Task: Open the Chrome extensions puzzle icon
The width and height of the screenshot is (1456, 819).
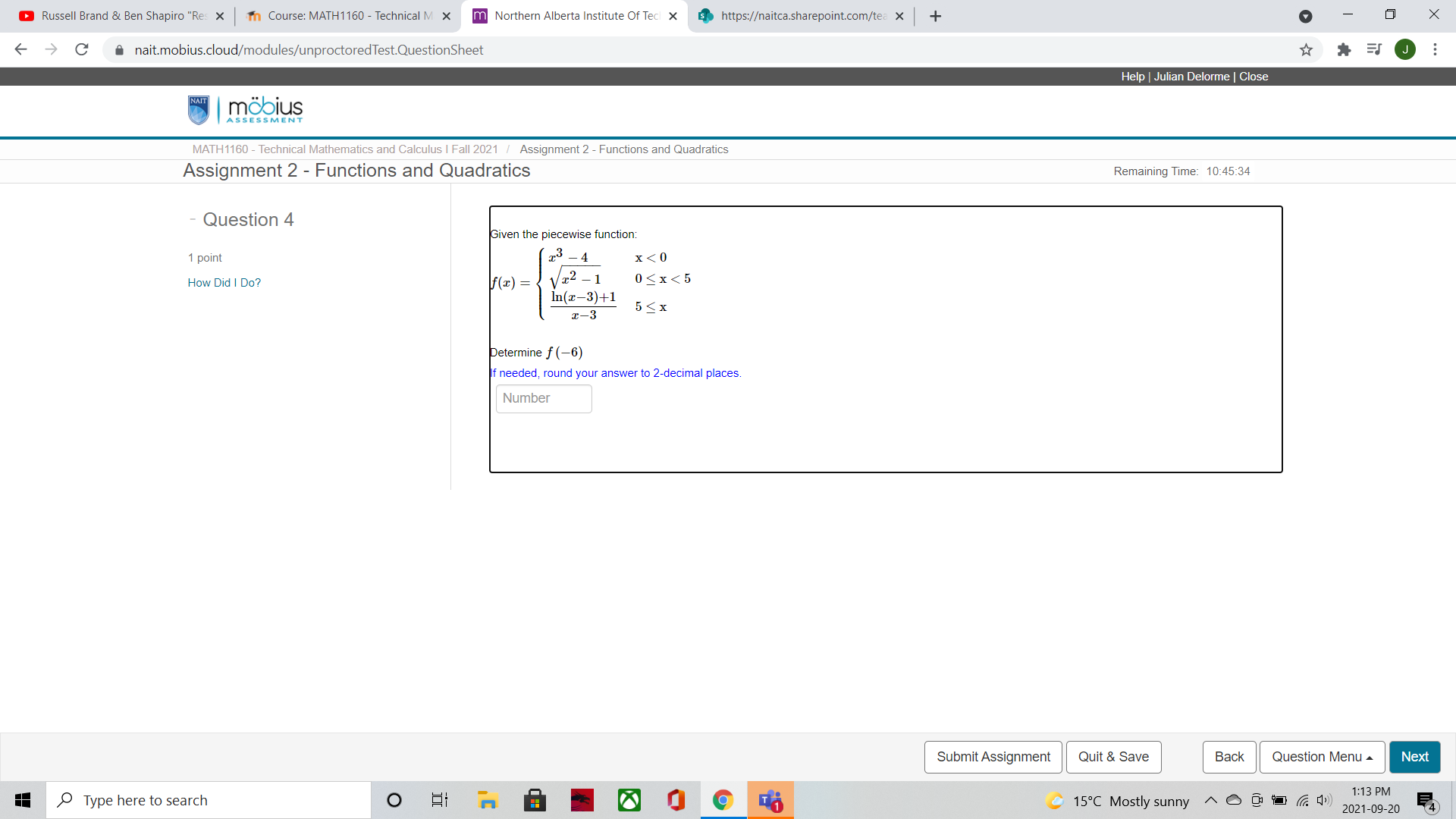Action: (1344, 50)
